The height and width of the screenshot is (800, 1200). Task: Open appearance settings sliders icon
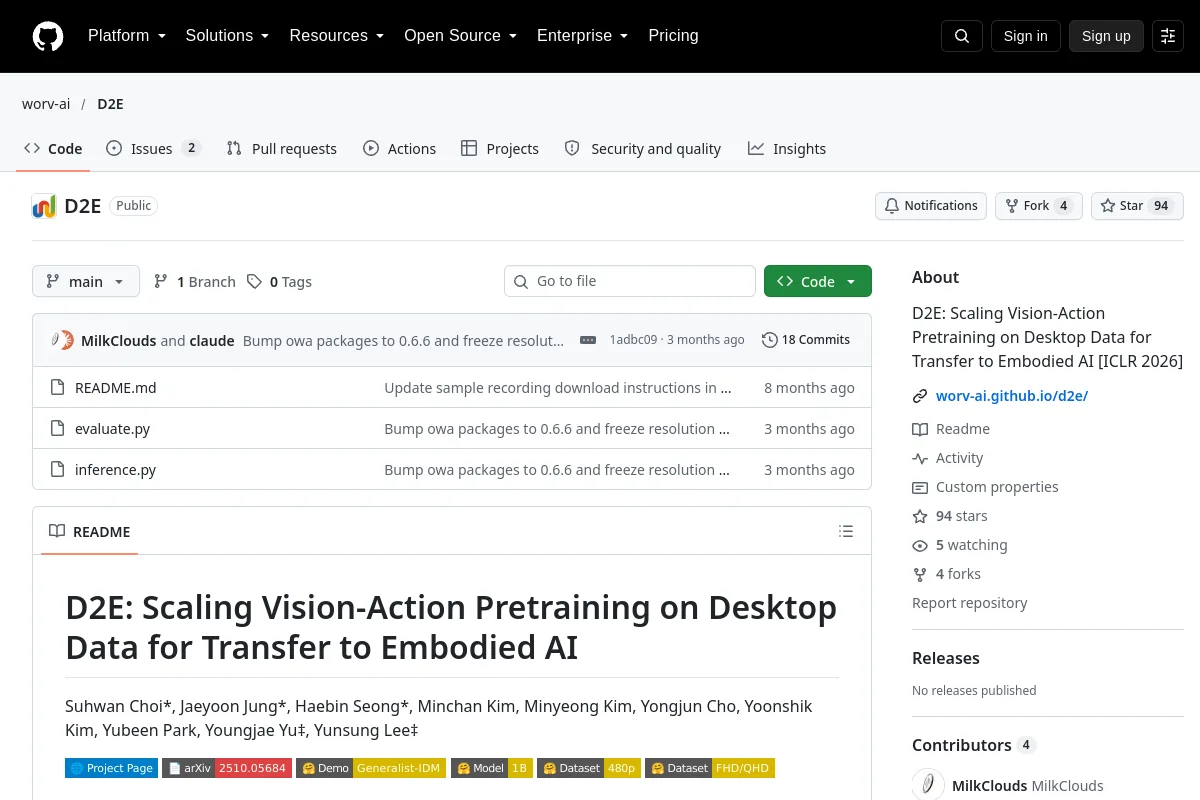coord(1168,36)
